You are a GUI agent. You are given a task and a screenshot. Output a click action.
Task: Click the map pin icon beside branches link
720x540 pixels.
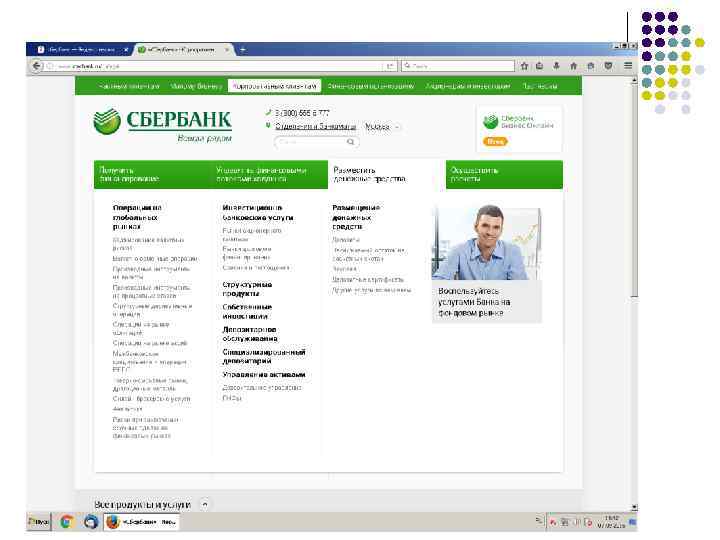tap(268, 125)
